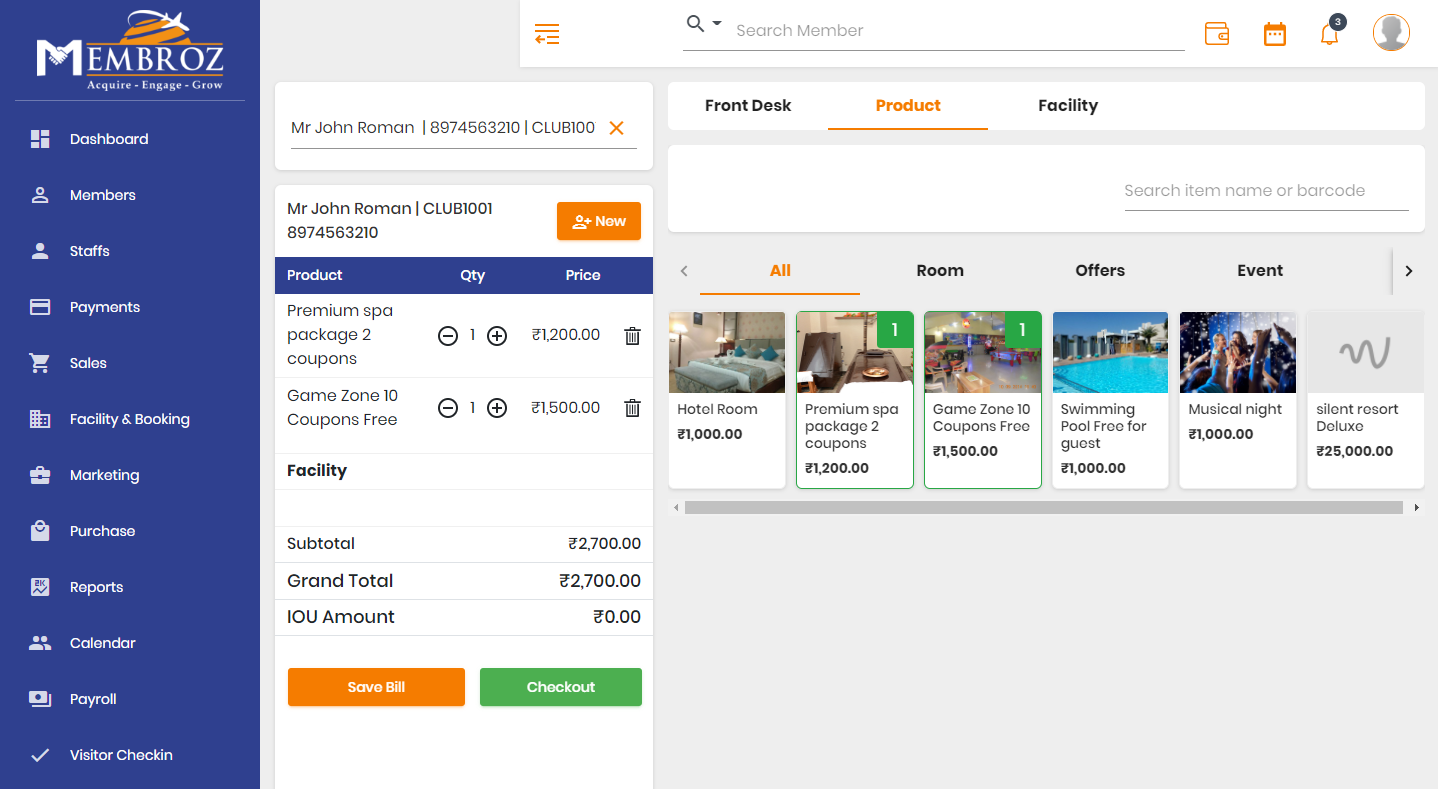
Task: Open the Reports section
Action: point(97,586)
